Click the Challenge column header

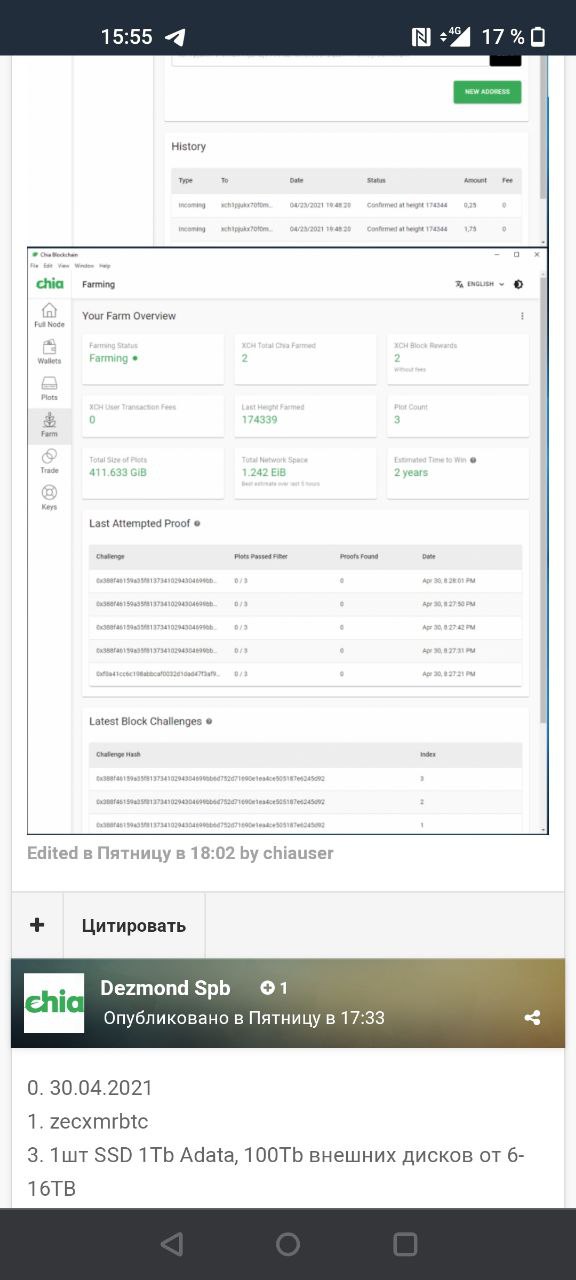tap(110, 556)
